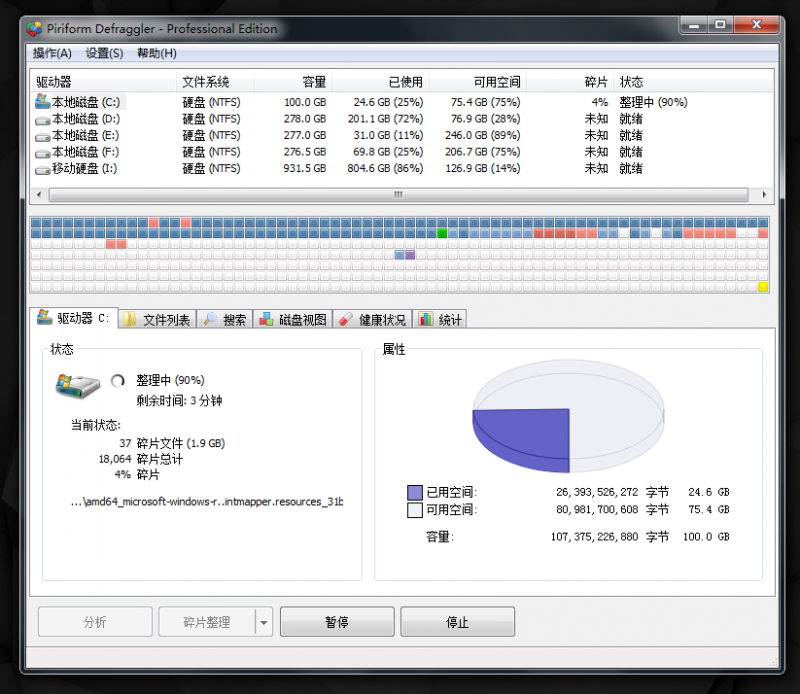Sort by the 碎片 column header
This screenshot has width=800, height=694.
(570, 82)
